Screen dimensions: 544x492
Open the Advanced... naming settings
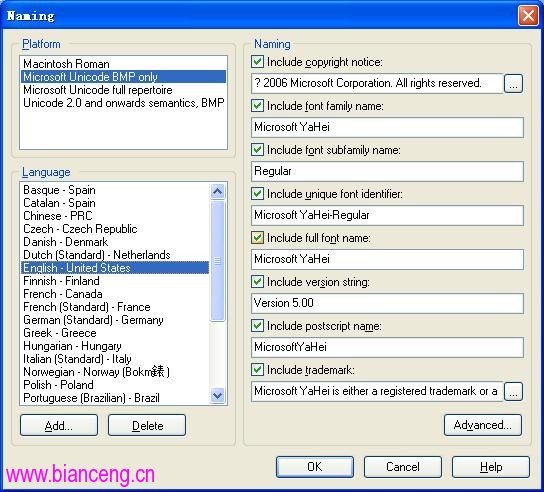pyautogui.click(x=483, y=425)
